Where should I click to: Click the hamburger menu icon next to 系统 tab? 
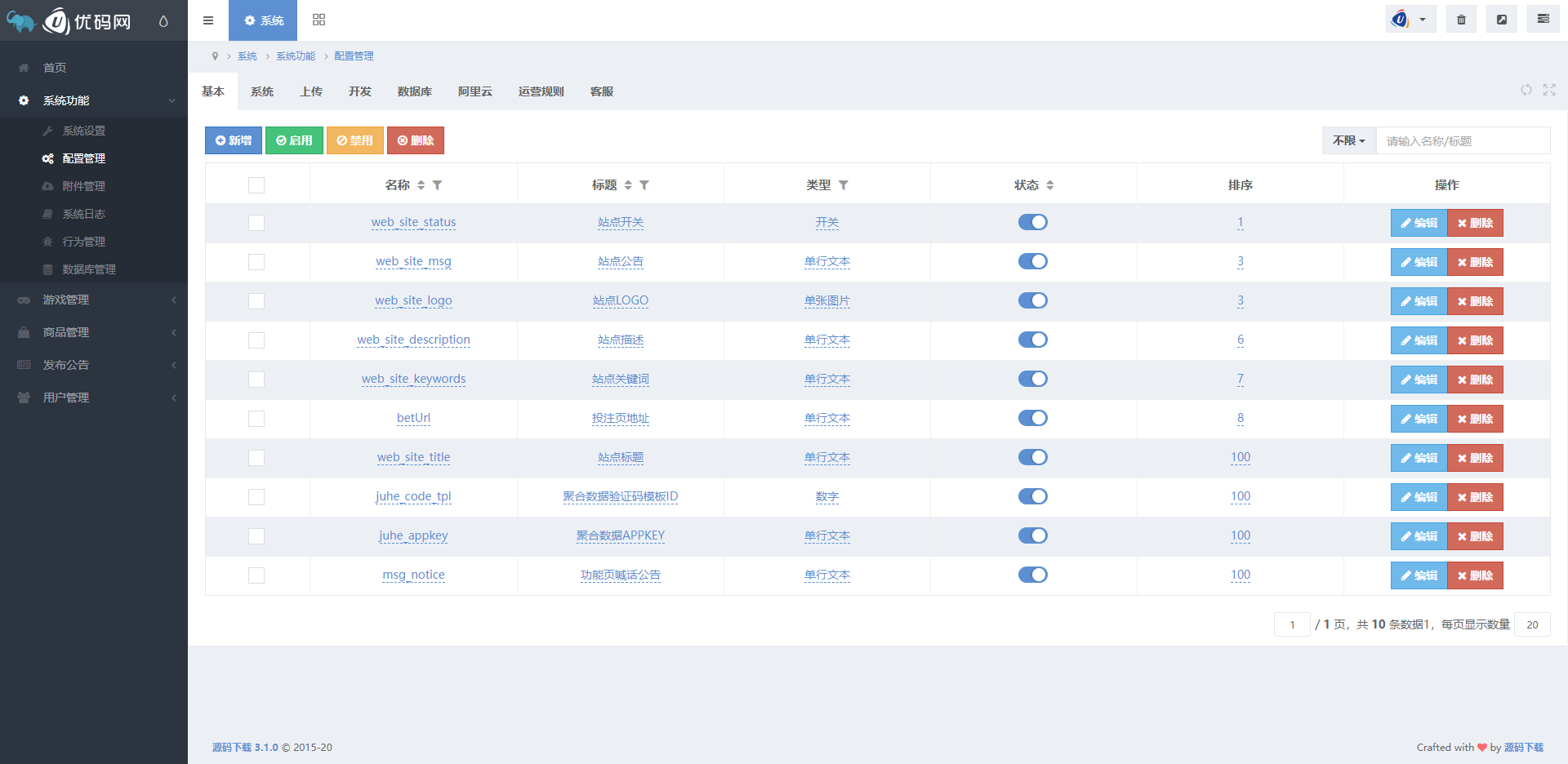click(208, 20)
